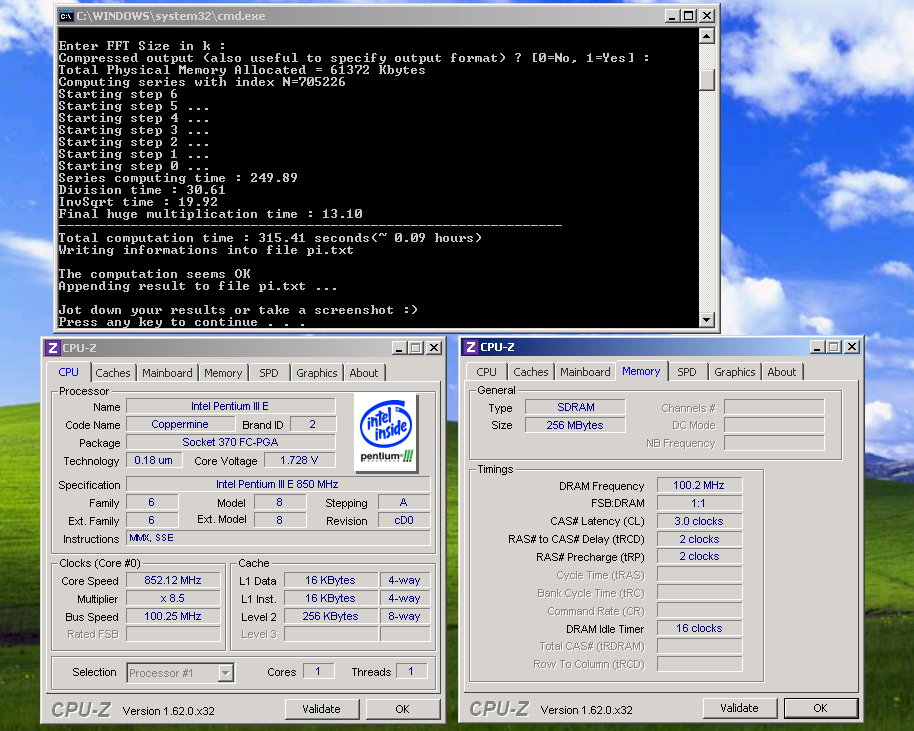
Task: Click CAS# Latency value '3.0 clocks'
Action: [x=699, y=521]
